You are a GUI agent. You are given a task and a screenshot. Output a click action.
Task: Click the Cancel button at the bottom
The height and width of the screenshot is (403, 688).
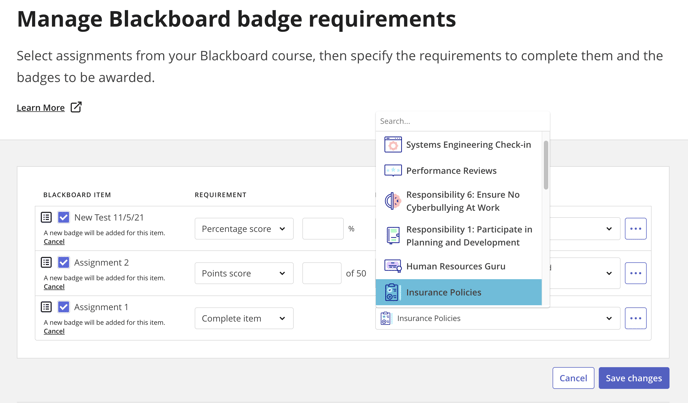573,378
